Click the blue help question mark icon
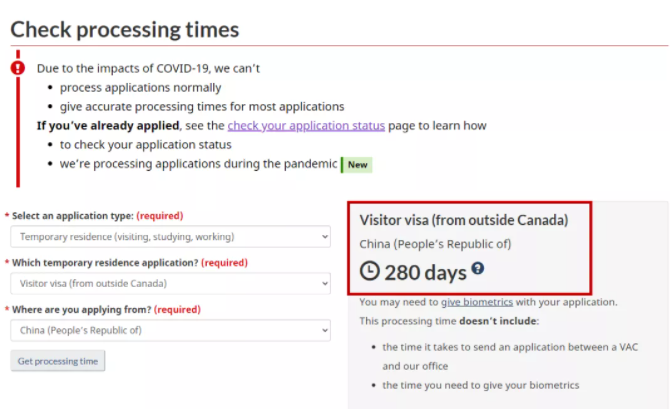Image resolution: width=670 pixels, height=409 pixels. pos(478,268)
